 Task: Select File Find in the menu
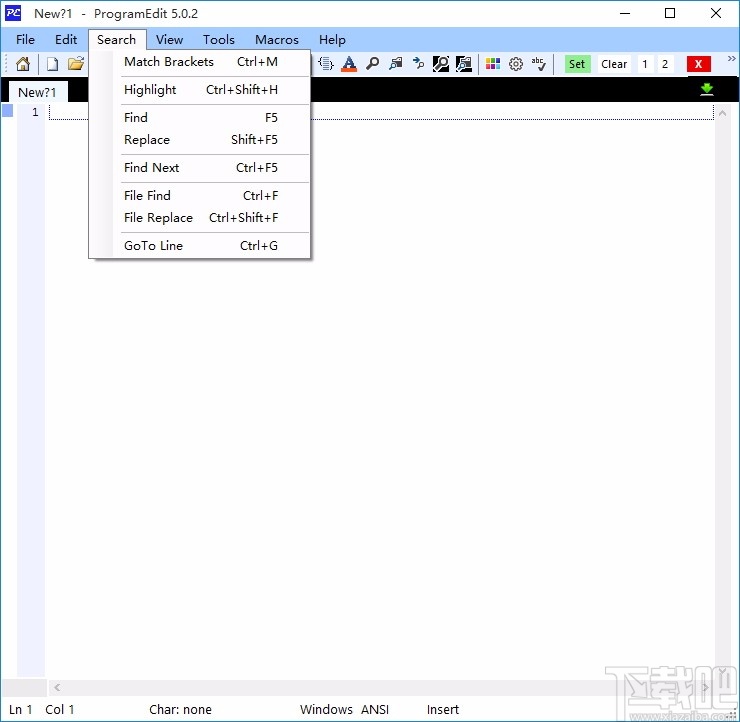coord(201,195)
